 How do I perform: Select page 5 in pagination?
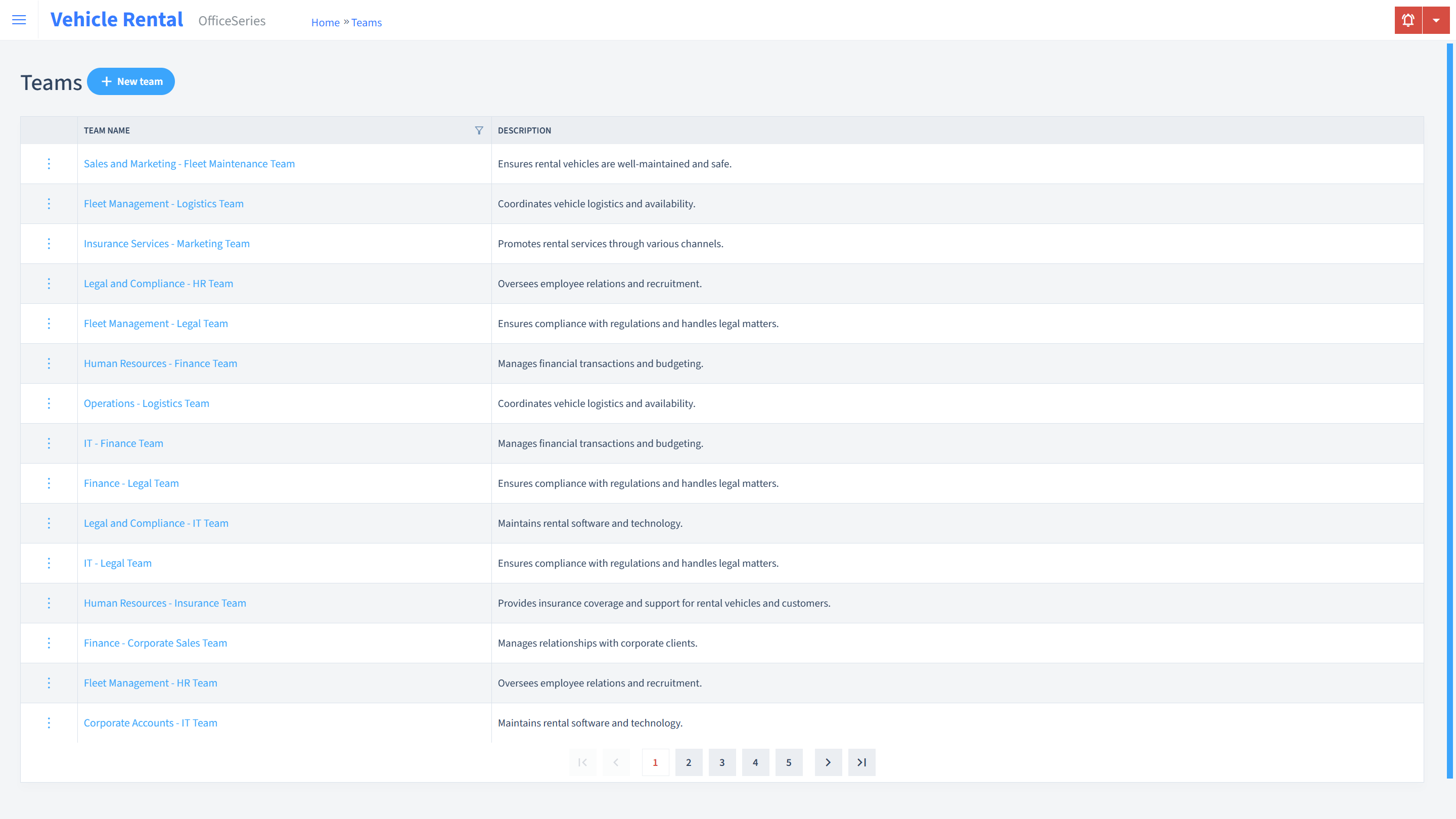click(789, 762)
